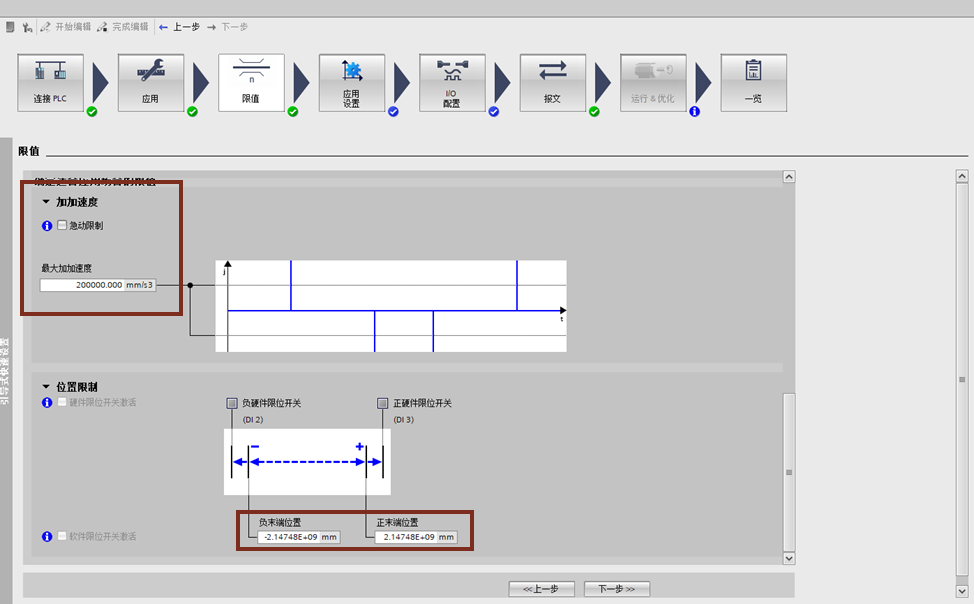974x604 pixels.
Task: Click 上一步 in the top toolbar
Action: 180,27
